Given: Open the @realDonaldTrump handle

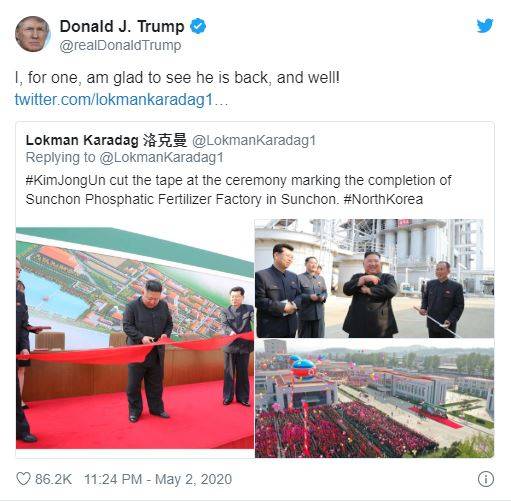Looking at the screenshot, I should 120,45.
